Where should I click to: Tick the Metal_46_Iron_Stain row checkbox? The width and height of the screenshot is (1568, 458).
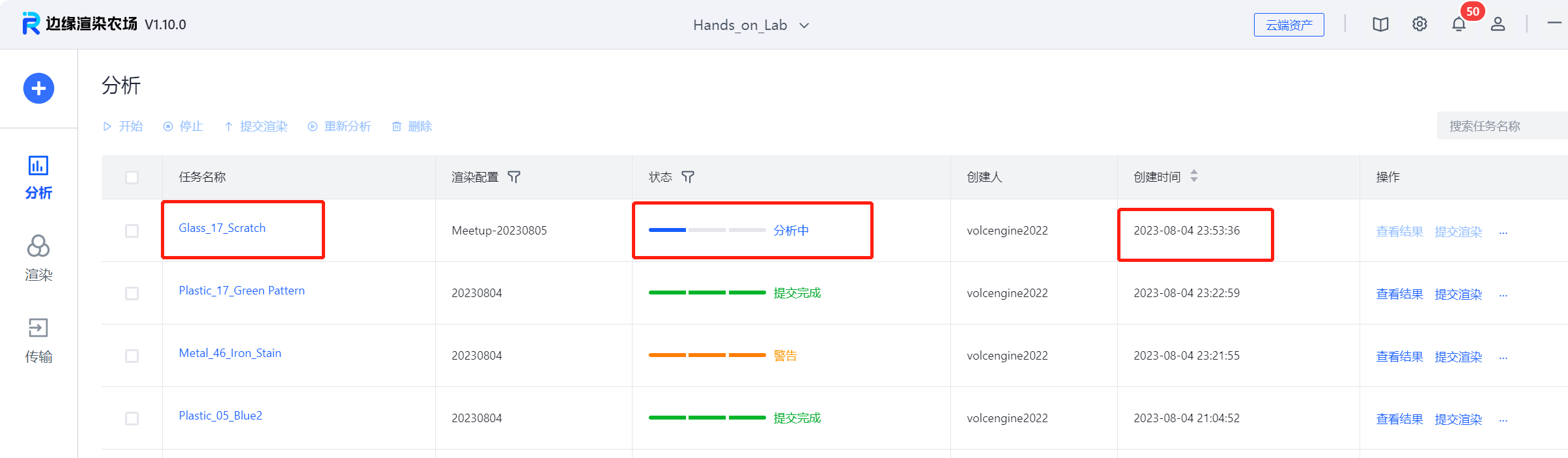click(x=132, y=356)
